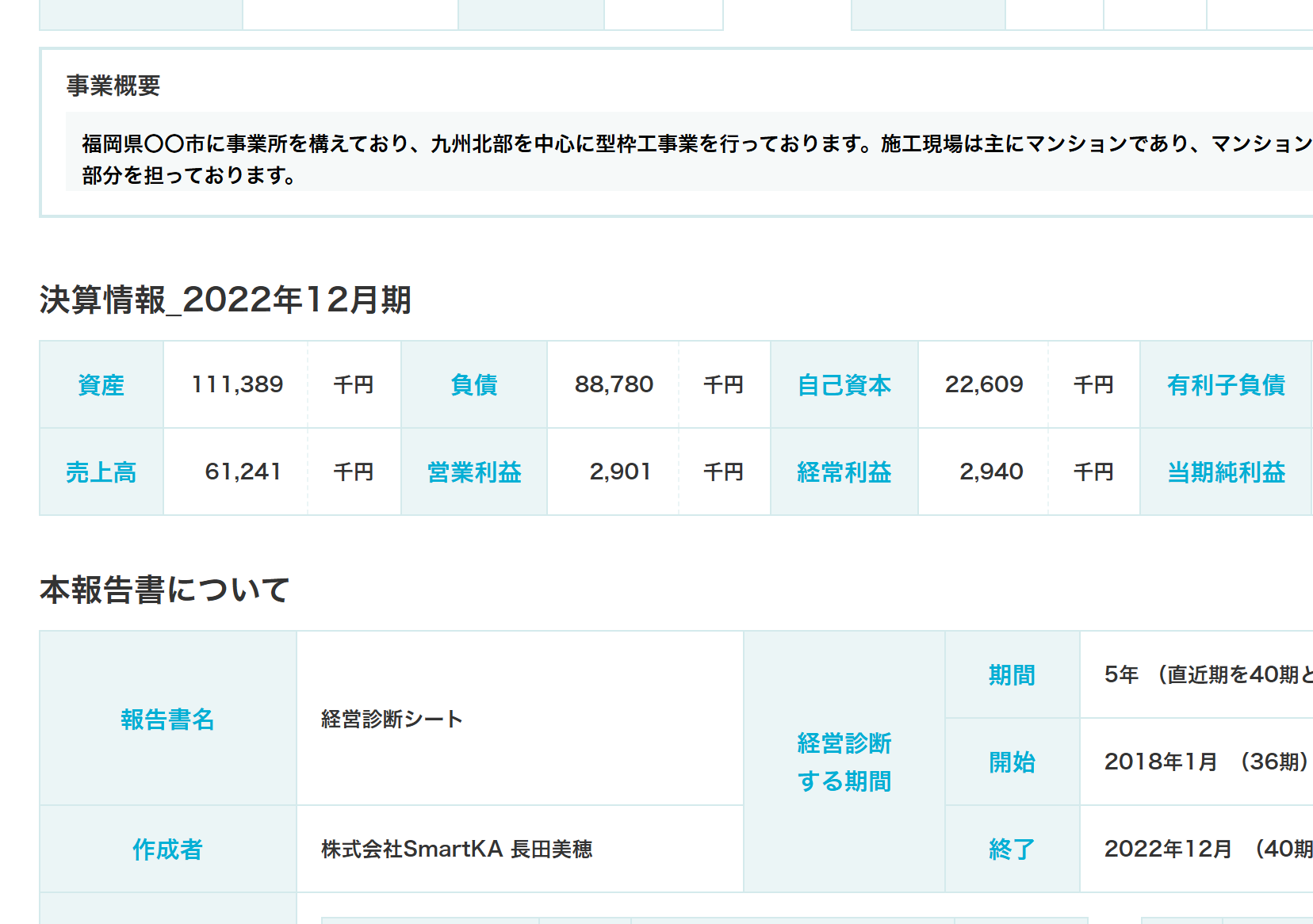Image resolution: width=1313 pixels, height=924 pixels.
Task: Select the 有利子負債 label
Action: (x=1226, y=385)
